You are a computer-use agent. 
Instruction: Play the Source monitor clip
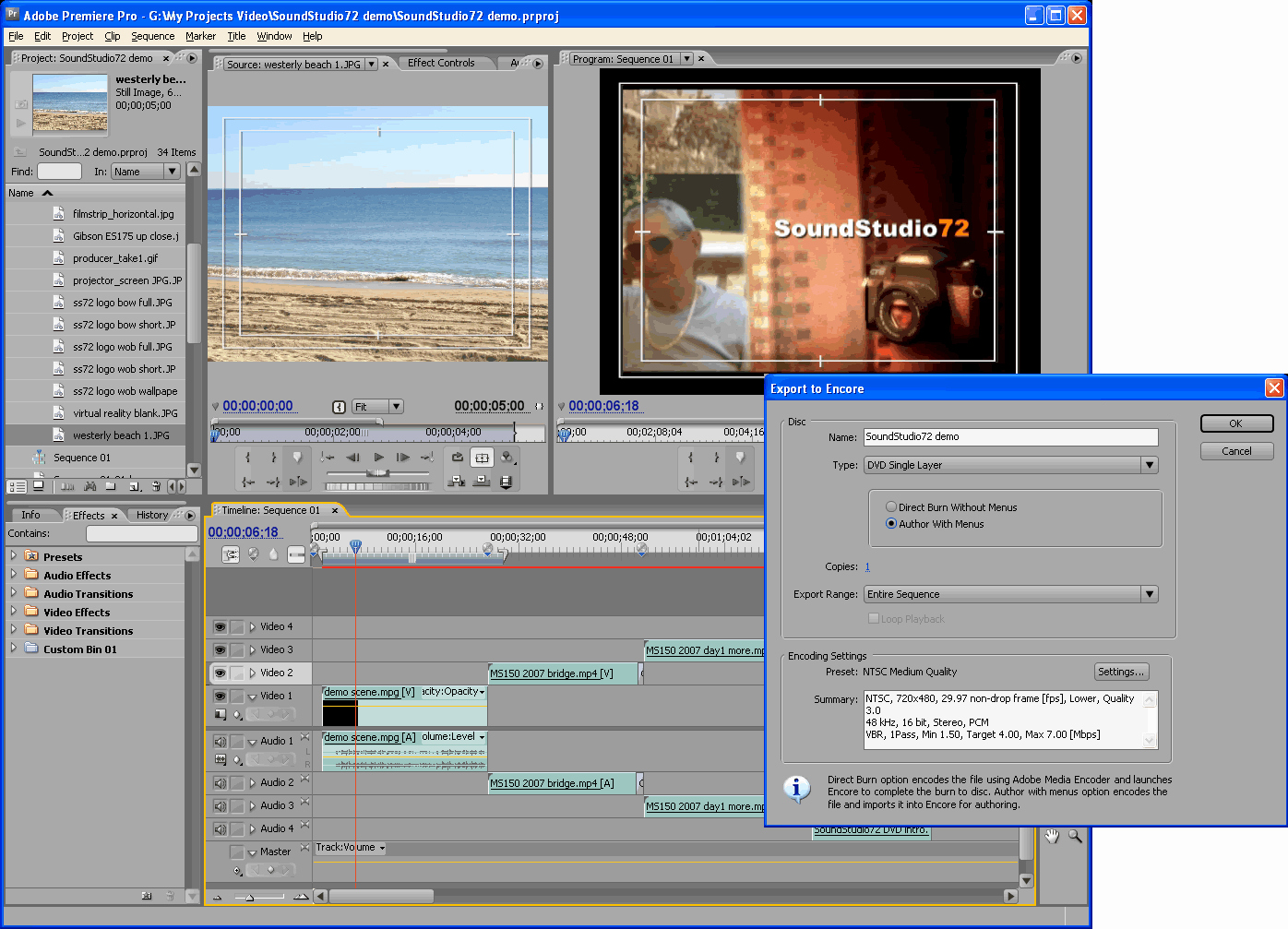378,458
